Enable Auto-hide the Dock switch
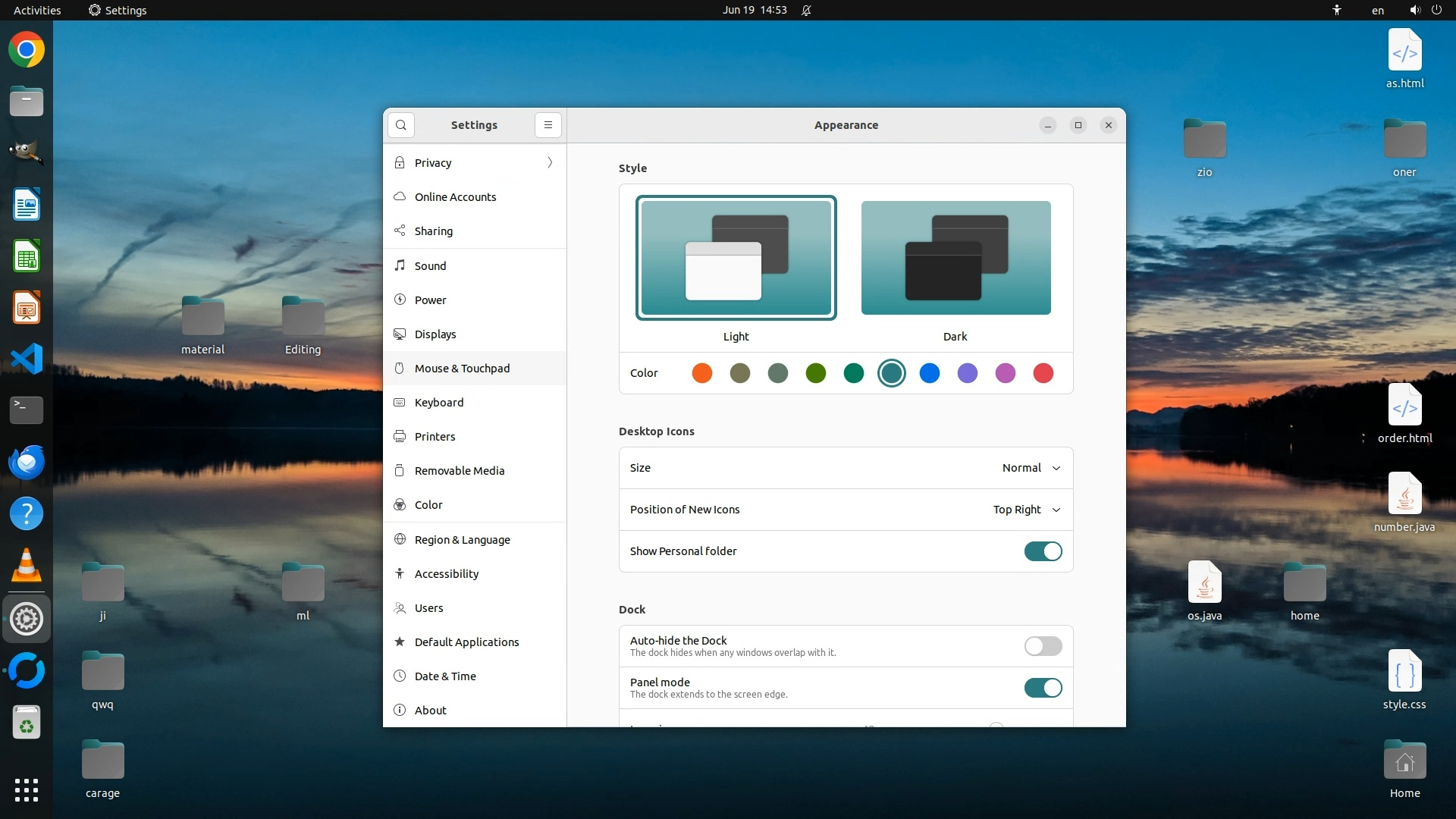 coord(1043,646)
